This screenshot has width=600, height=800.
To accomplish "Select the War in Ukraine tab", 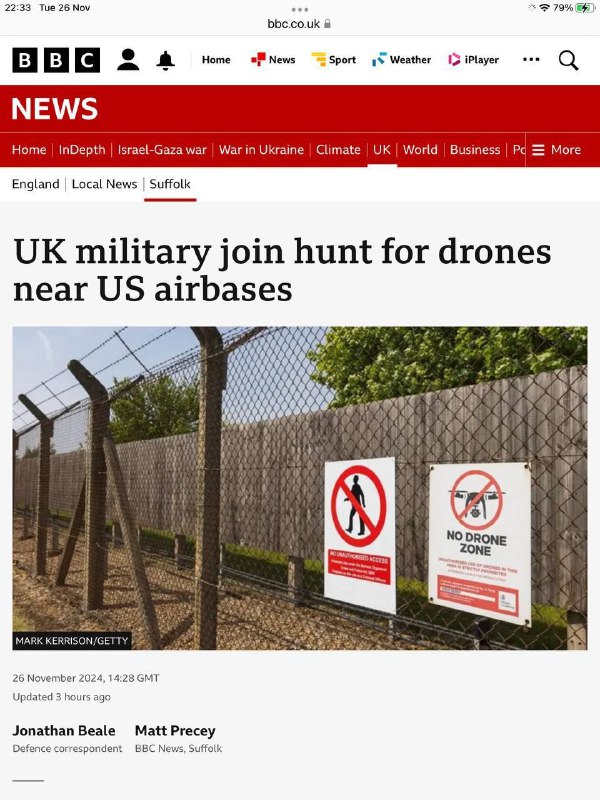I will point(261,149).
